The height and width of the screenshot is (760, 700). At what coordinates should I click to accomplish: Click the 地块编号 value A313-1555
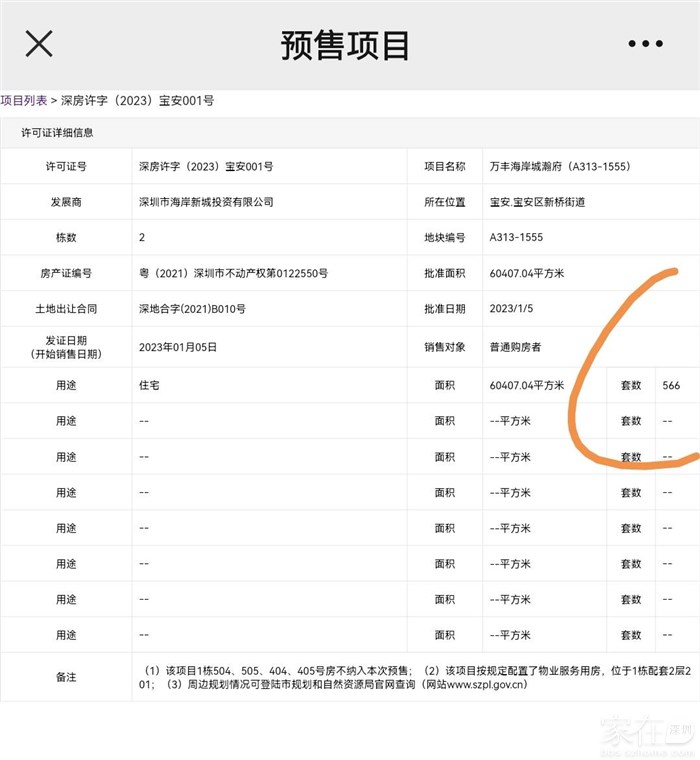point(516,237)
